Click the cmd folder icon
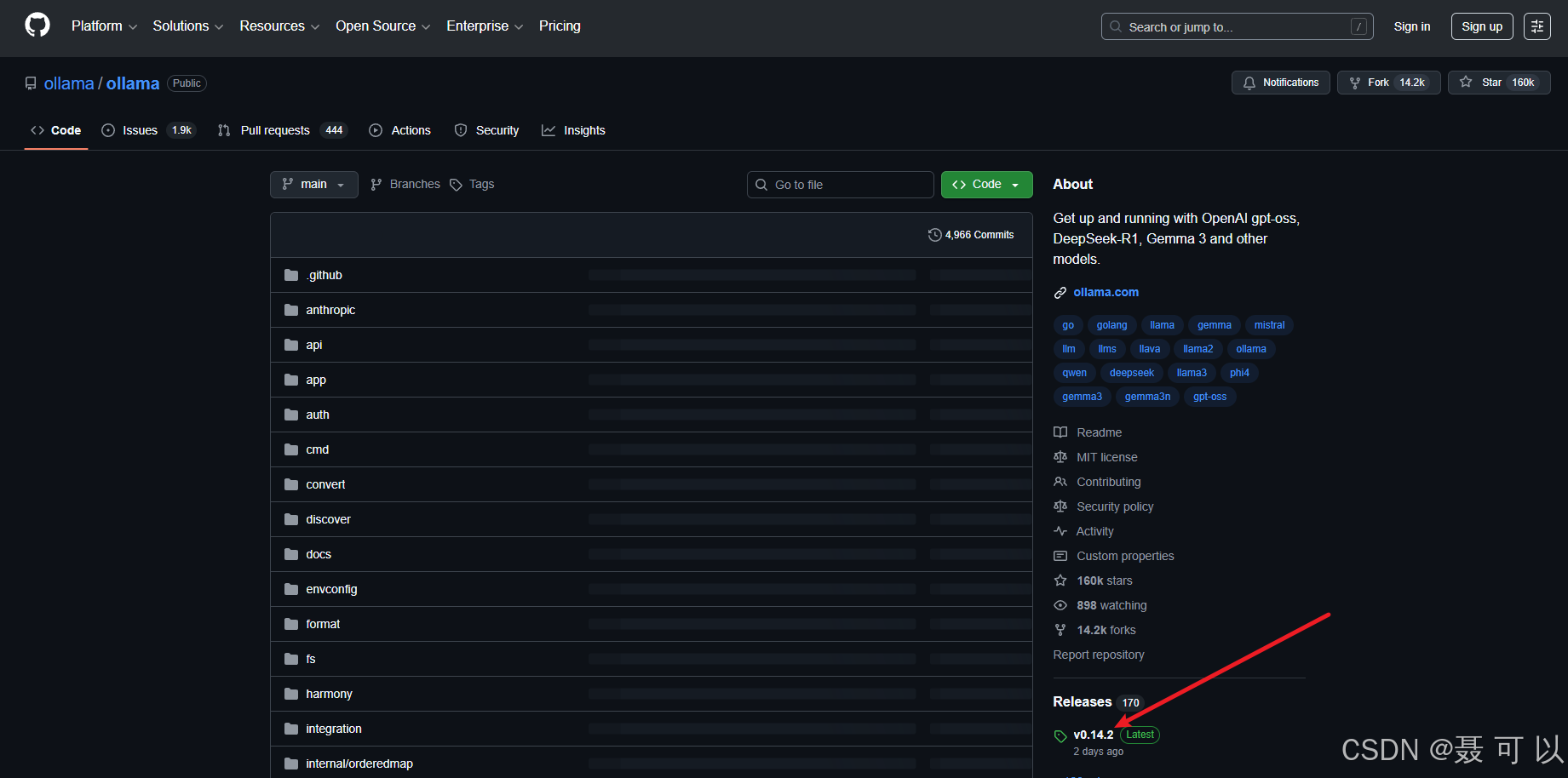Viewport: 1568px width, 778px height. (291, 449)
